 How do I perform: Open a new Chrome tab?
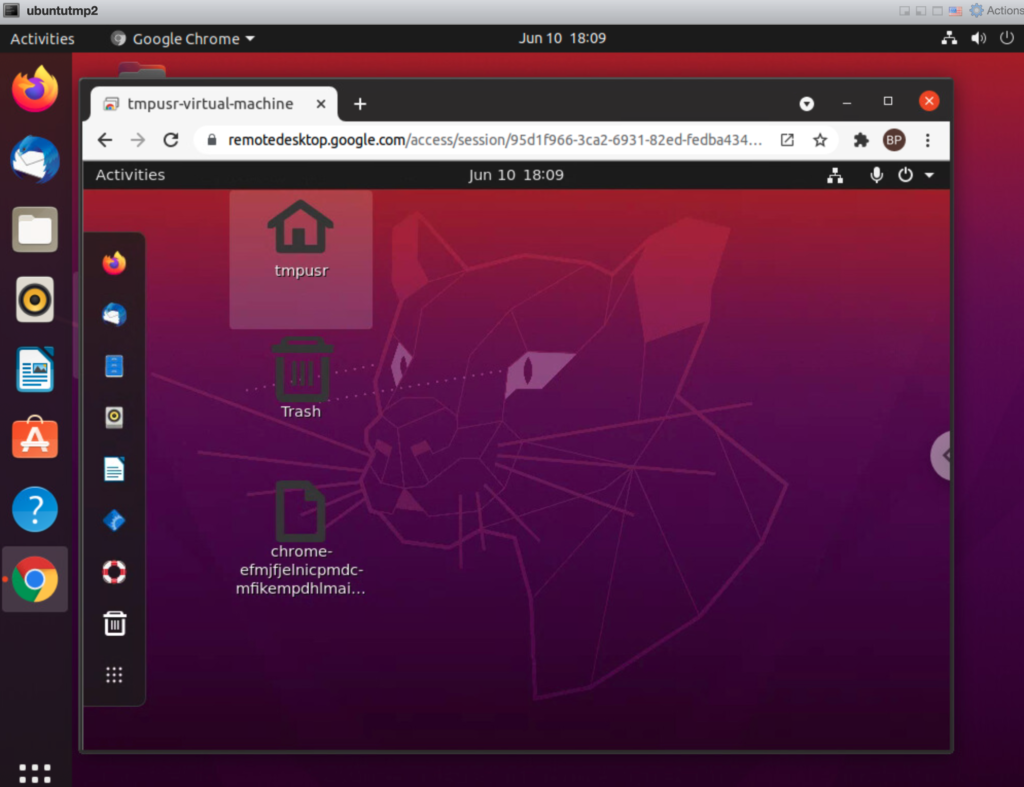(x=360, y=104)
